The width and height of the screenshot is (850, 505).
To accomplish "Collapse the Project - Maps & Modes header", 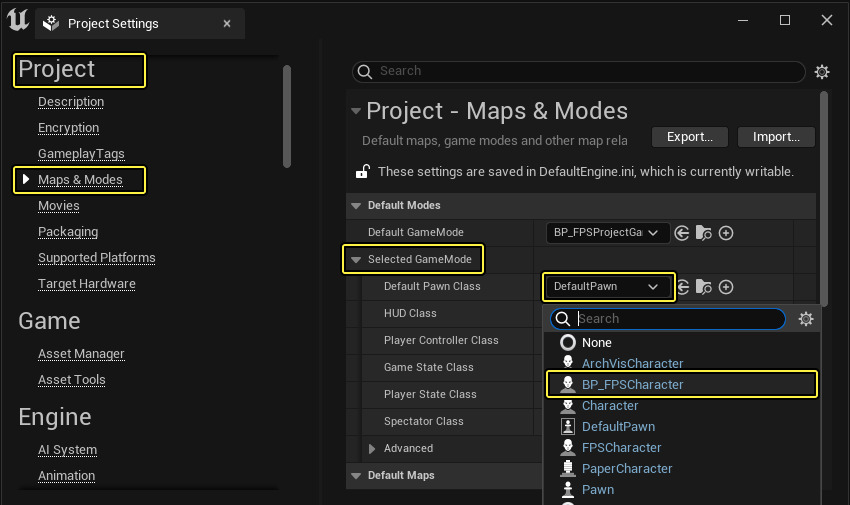I will (356, 111).
